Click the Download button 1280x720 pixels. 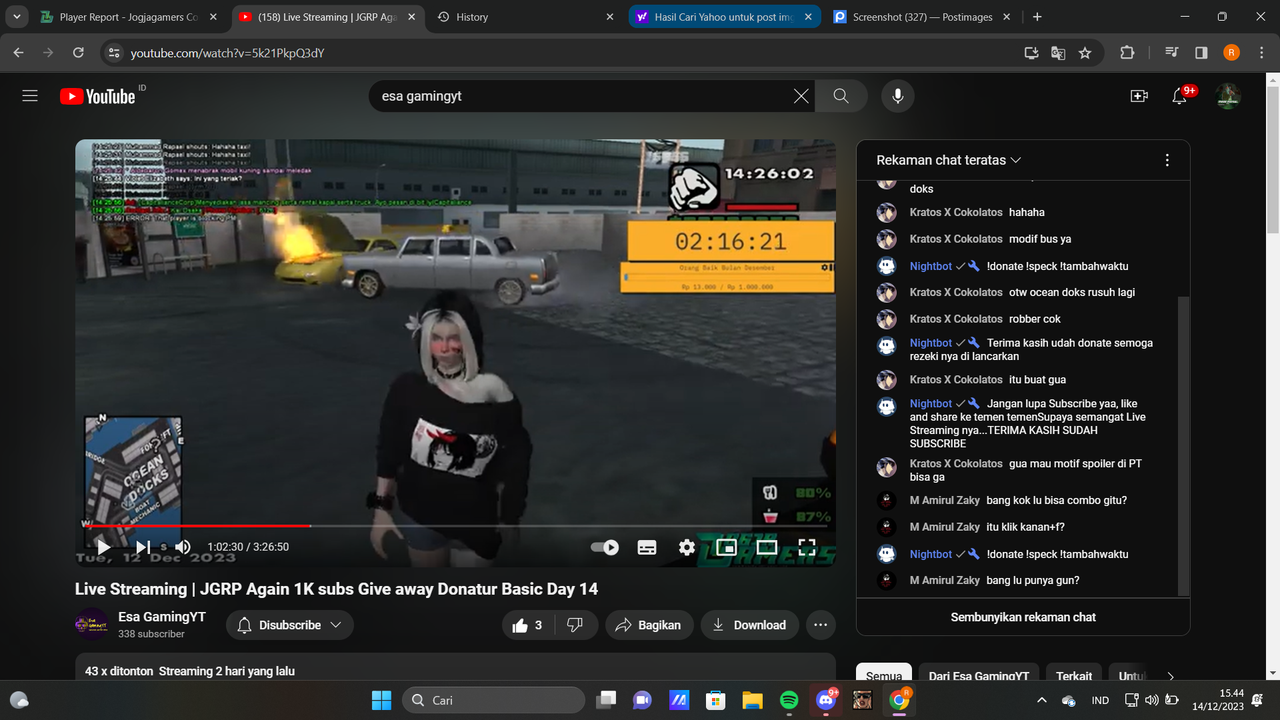tap(750, 625)
